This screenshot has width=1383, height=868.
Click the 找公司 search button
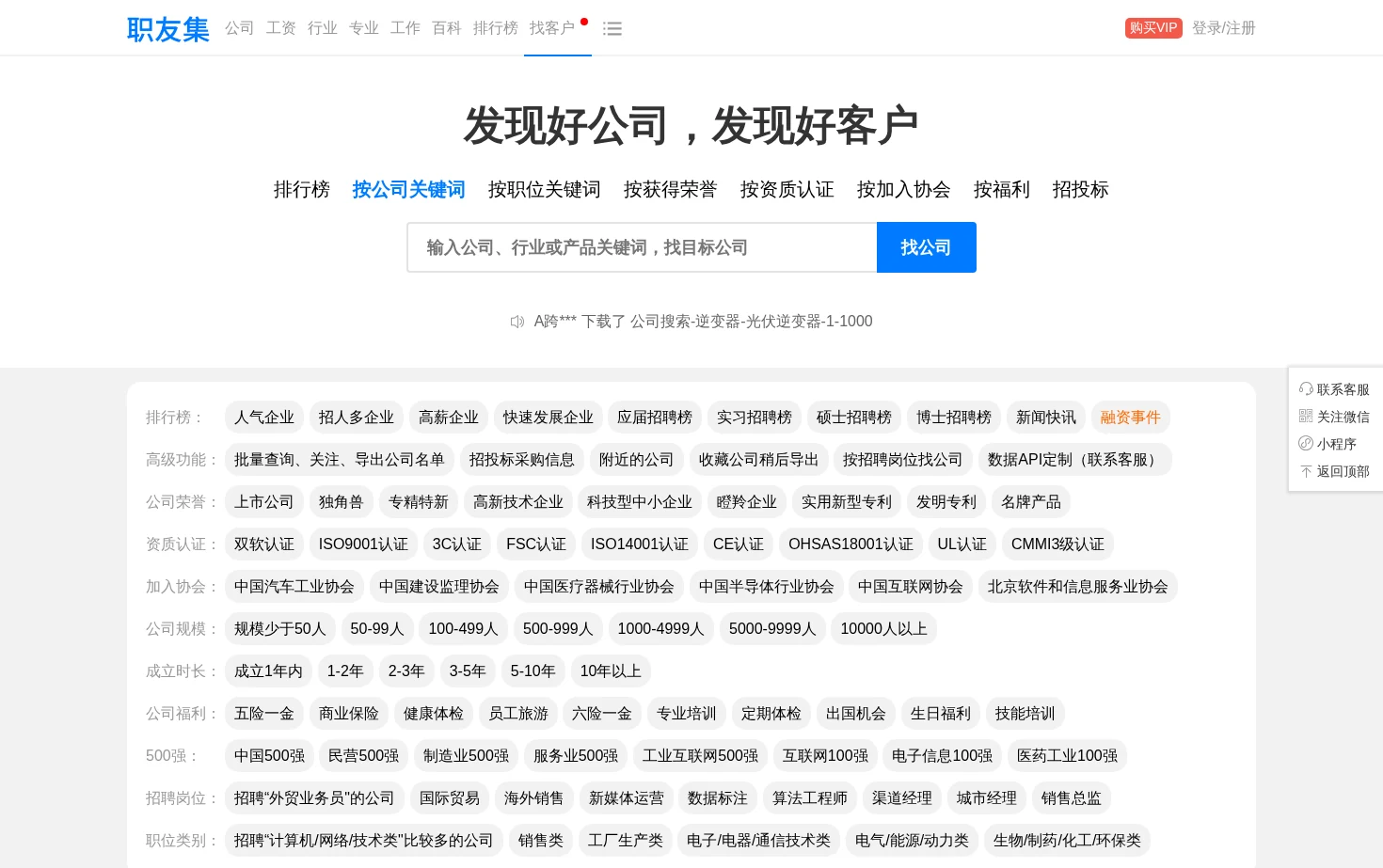pyautogui.click(x=927, y=247)
